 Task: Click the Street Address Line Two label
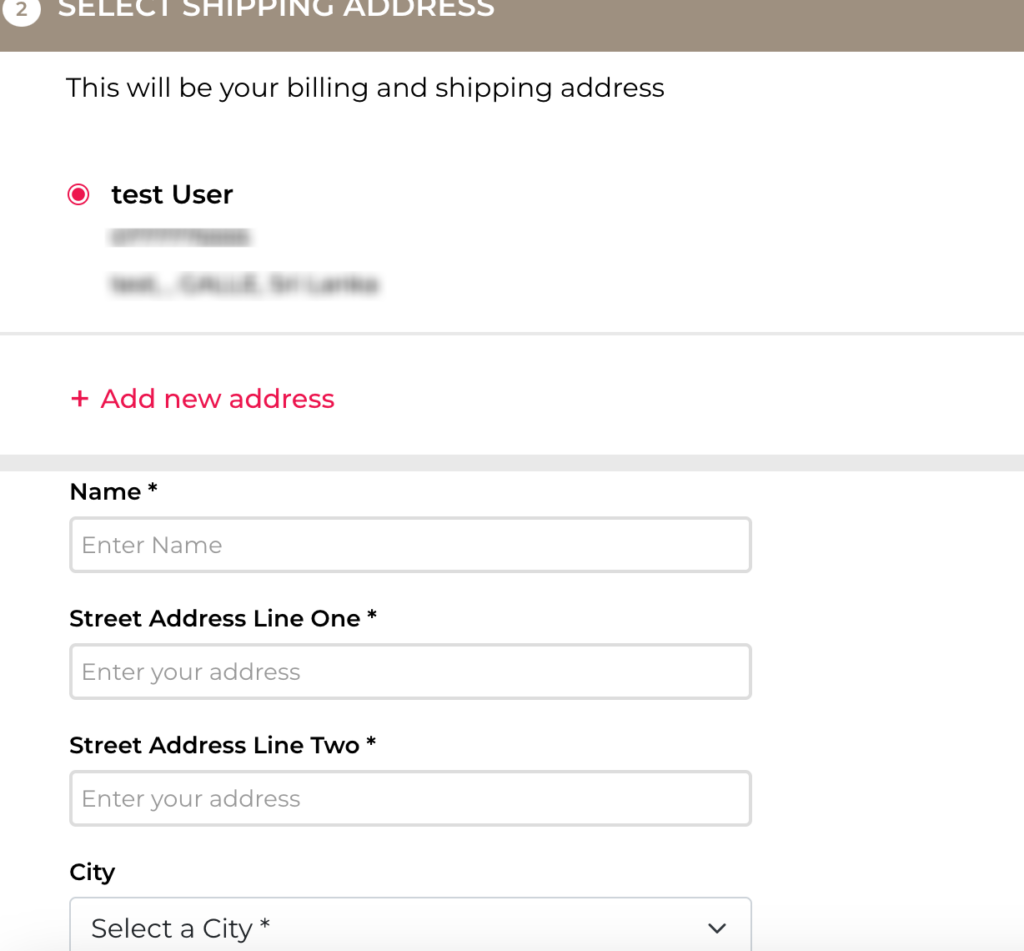point(215,745)
